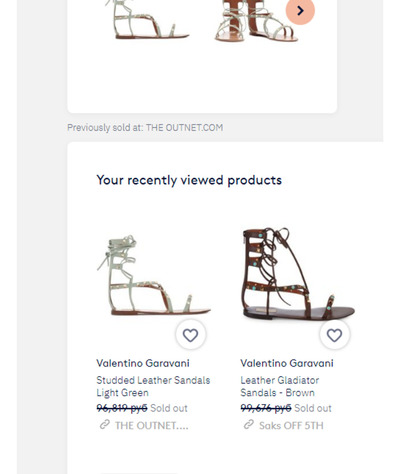Select front-view sandal pair in top carousel

[x=256, y=21]
